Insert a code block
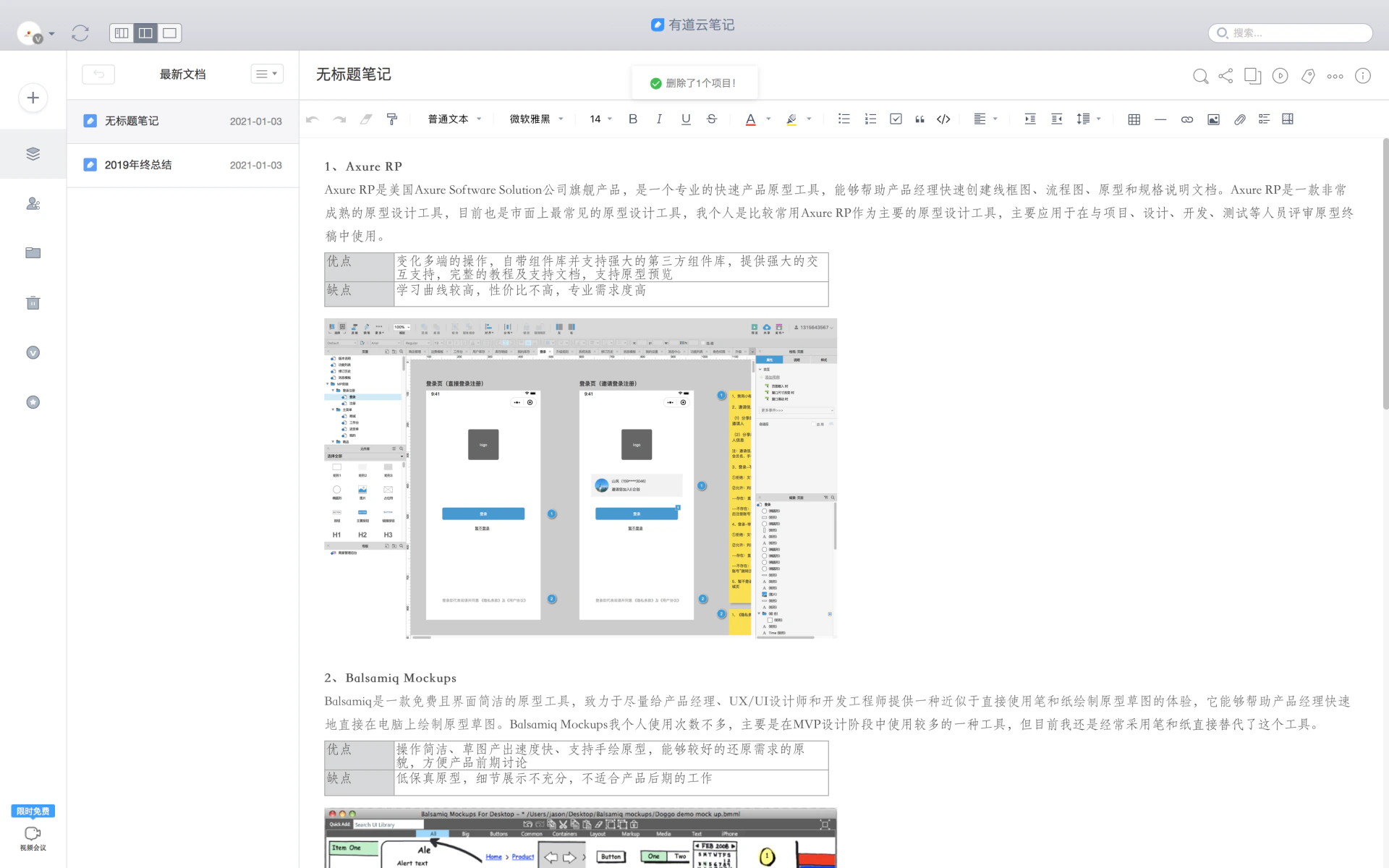Image resolution: width=1389 pixels, height=868 pixels. (943, 119)
